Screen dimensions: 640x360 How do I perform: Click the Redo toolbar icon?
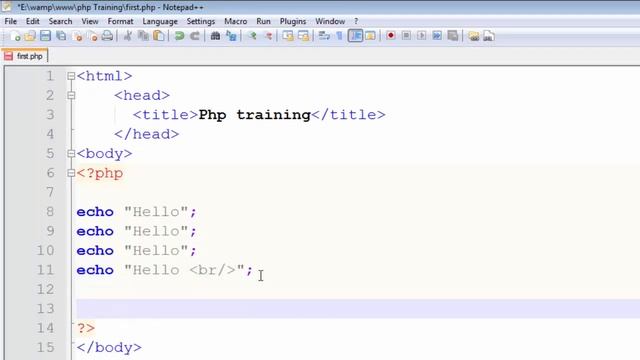195,36
